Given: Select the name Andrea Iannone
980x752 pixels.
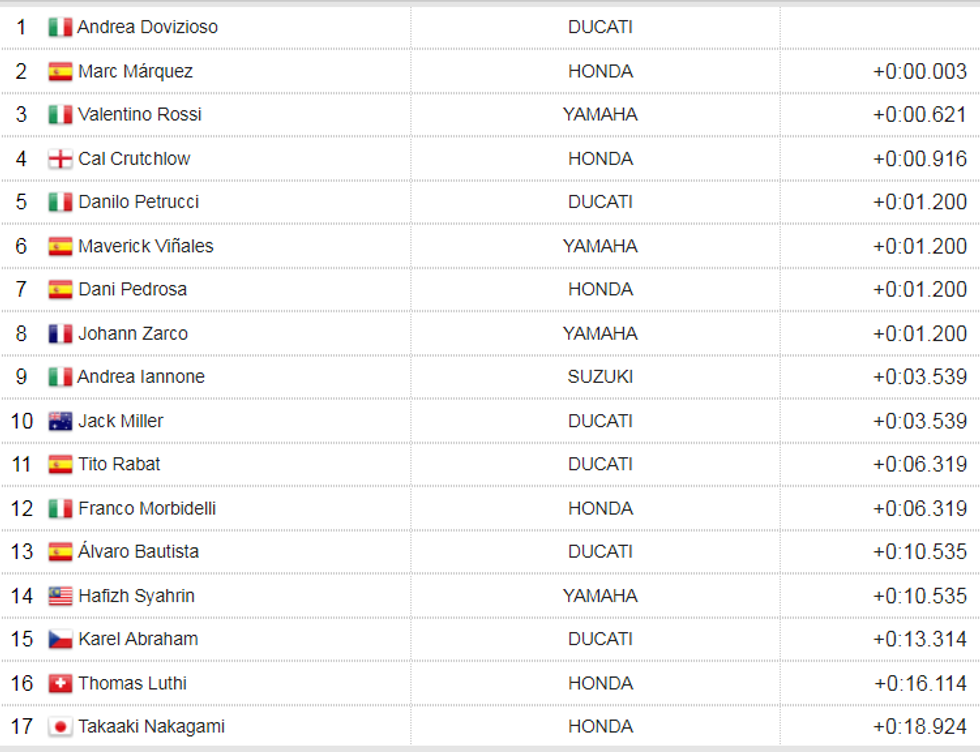Looking at the screenshot, I should point(141,377).
